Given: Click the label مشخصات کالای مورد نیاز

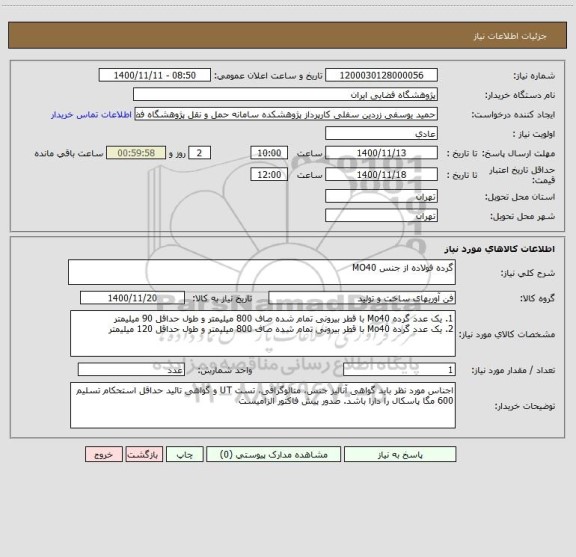Looking at the screenshot, I should [x=507, y=334].
